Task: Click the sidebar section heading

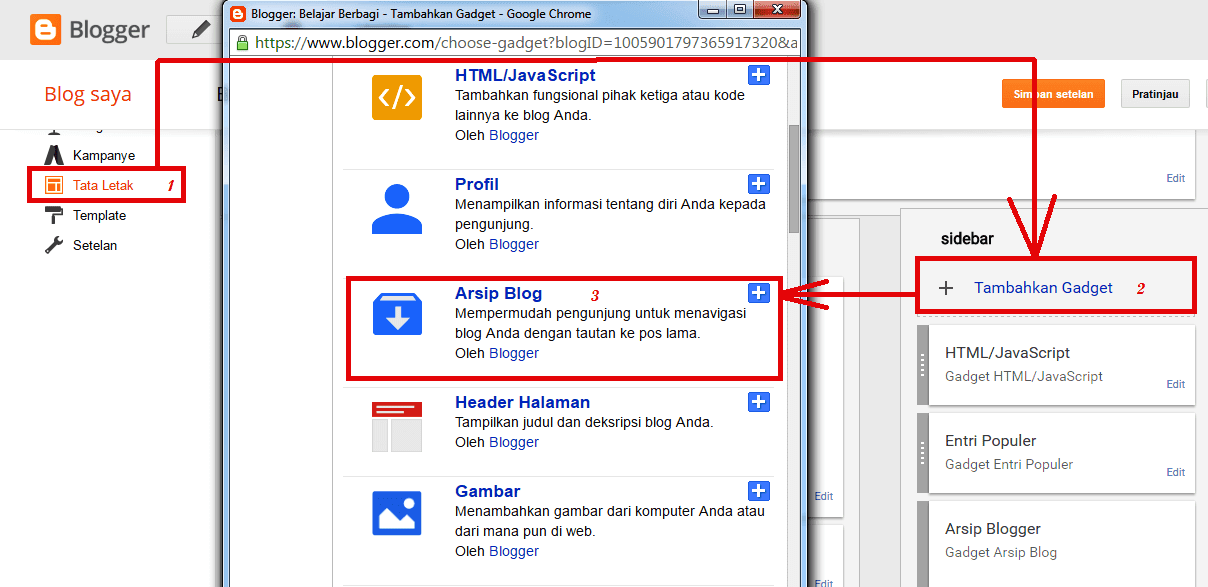Action: coord(967,239)
